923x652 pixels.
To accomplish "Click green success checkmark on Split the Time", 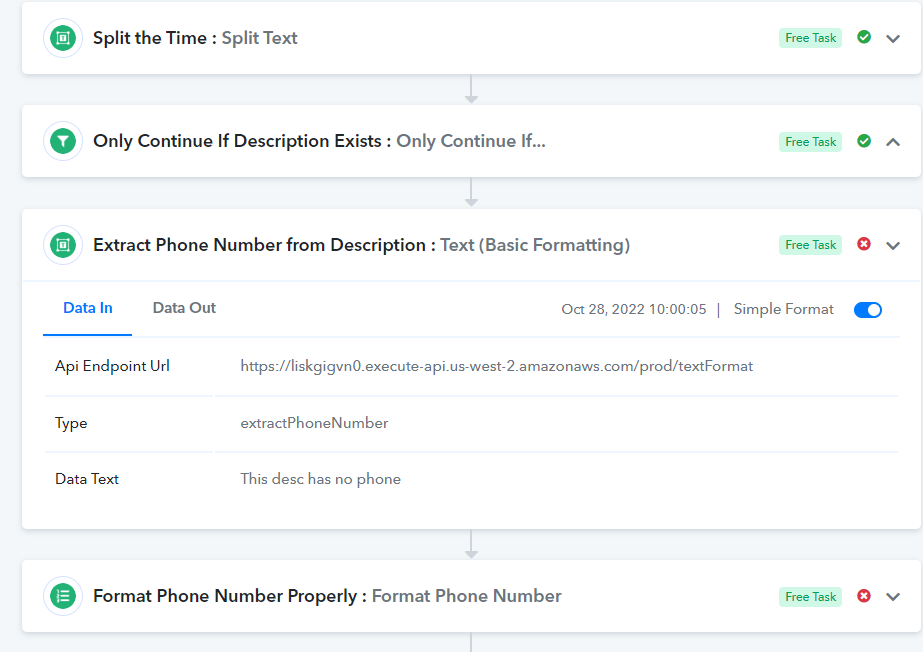I will click(864, 37).
